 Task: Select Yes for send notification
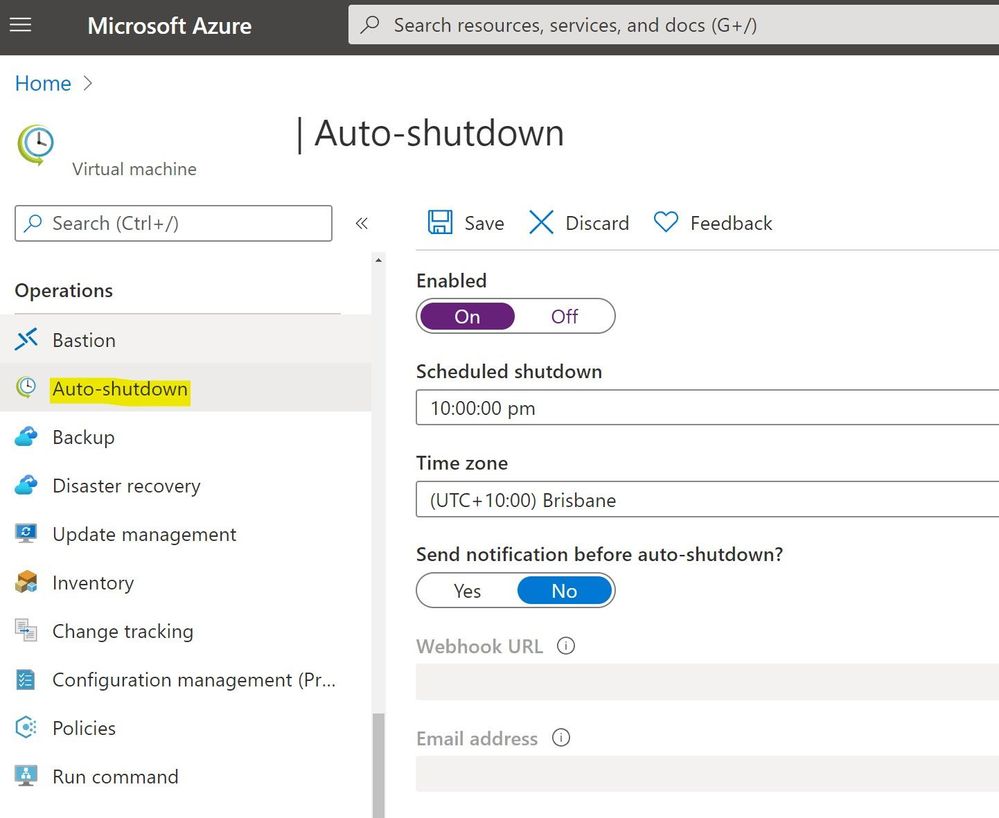pos(467,591)
